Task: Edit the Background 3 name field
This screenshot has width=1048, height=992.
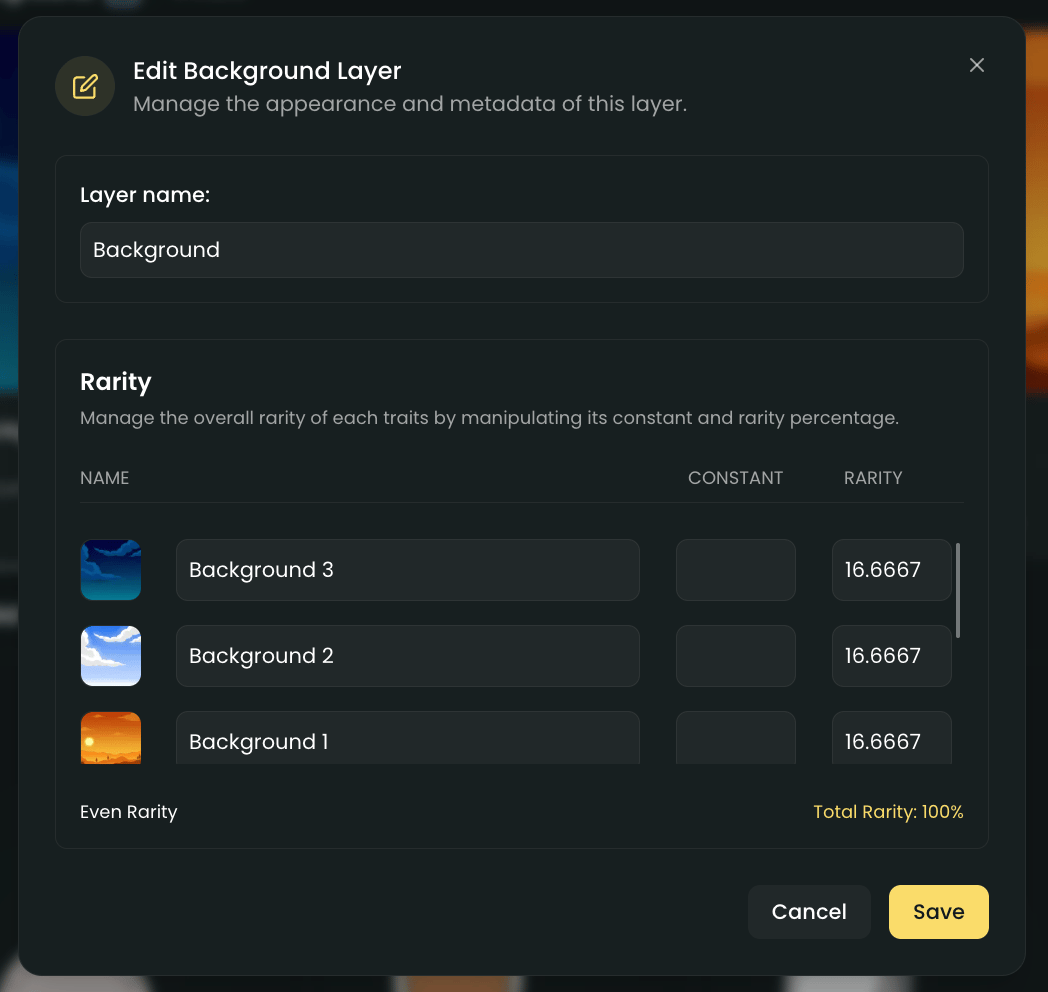Action: (x=408, y=570)
